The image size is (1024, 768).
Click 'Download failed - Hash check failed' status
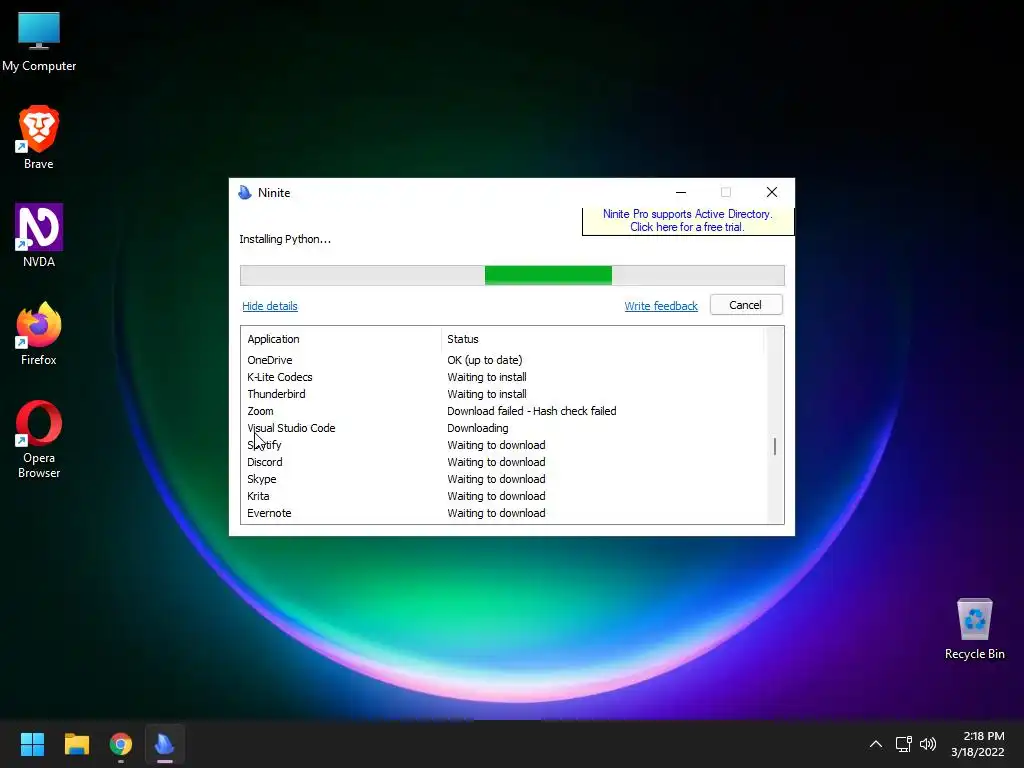click(532, 411)
